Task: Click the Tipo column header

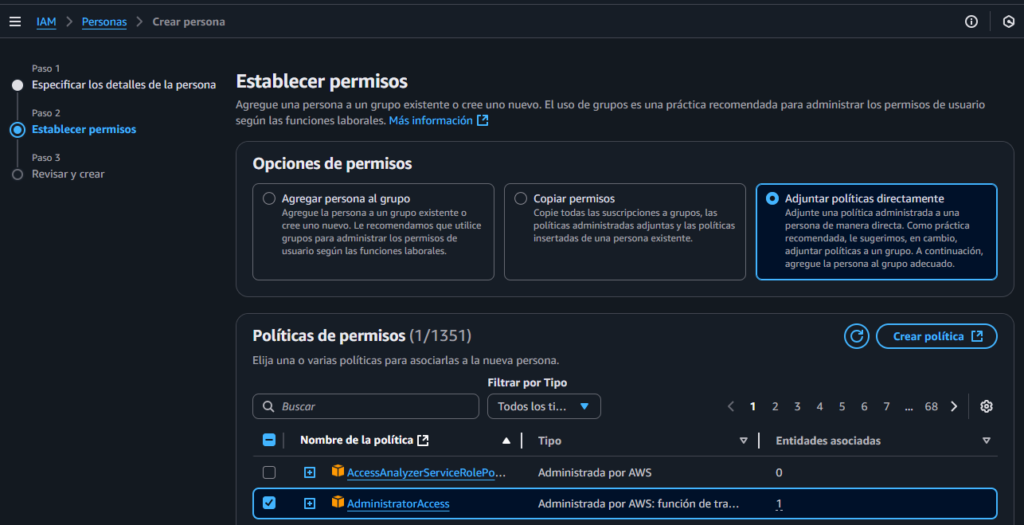Action: pos(549,441)
